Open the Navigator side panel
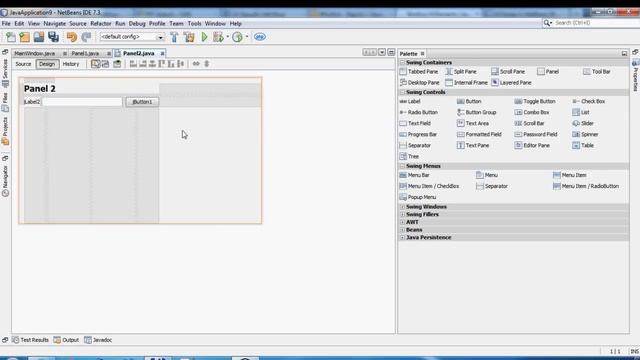Screen dimensions: 640x360 tap(5, 181)
